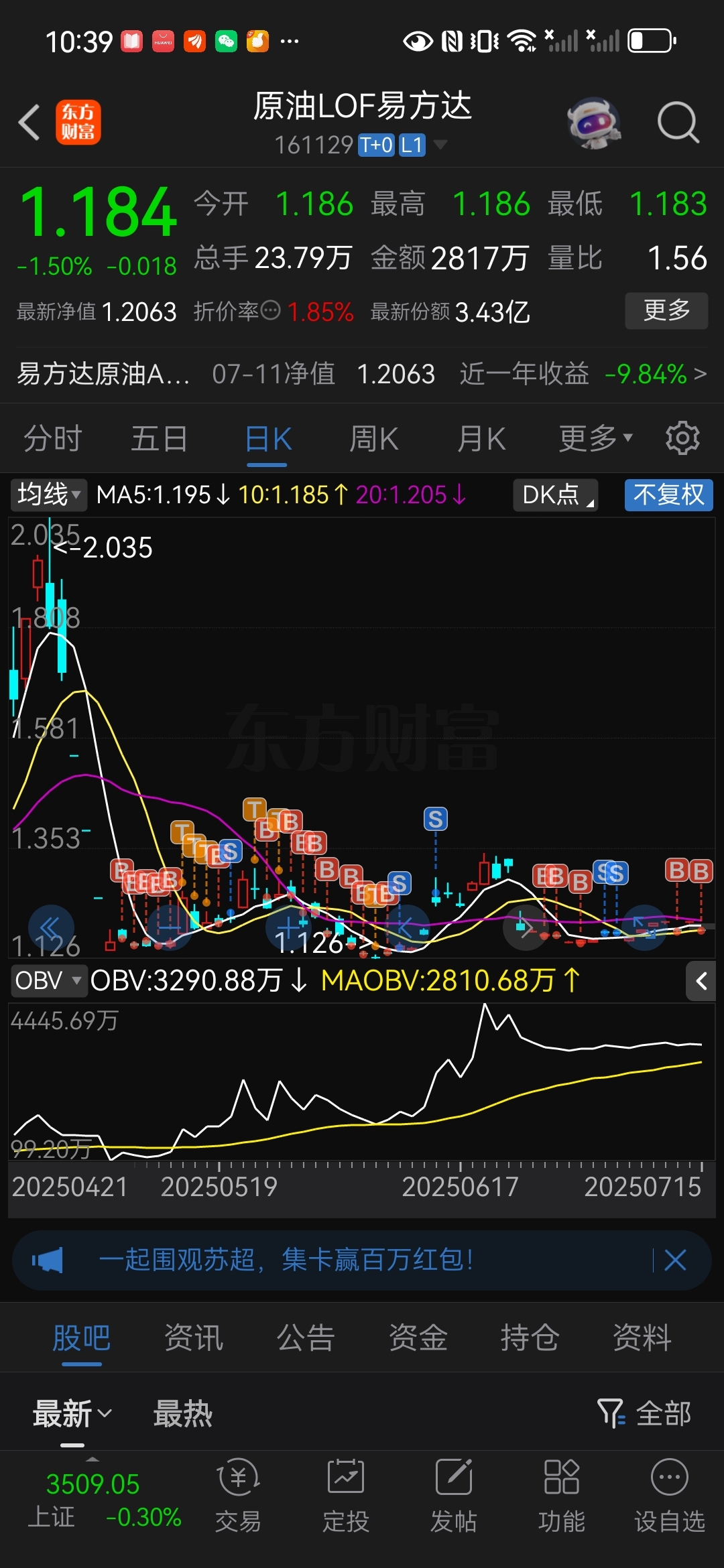Tap the megaphone announcement icon
The width and height of the screenshot is (724, 1568).
(48, 1260)
